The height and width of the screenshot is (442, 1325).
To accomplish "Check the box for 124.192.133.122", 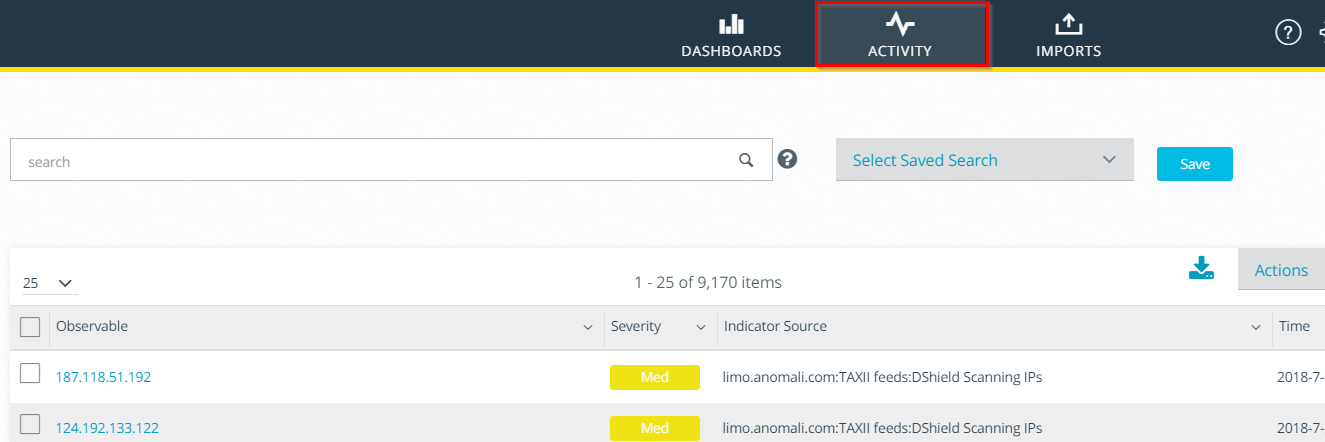I will 30,424.
